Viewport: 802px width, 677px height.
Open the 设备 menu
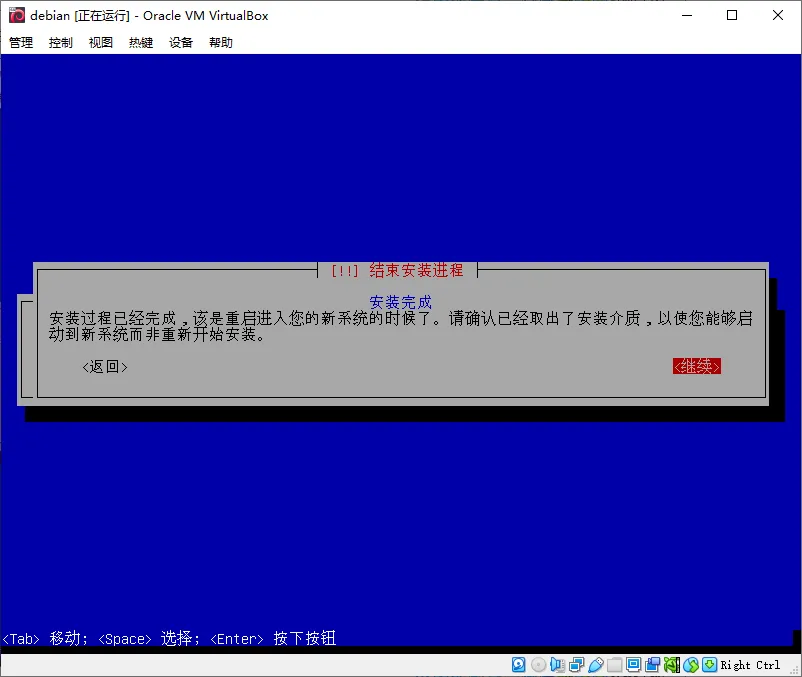point(181,42)
